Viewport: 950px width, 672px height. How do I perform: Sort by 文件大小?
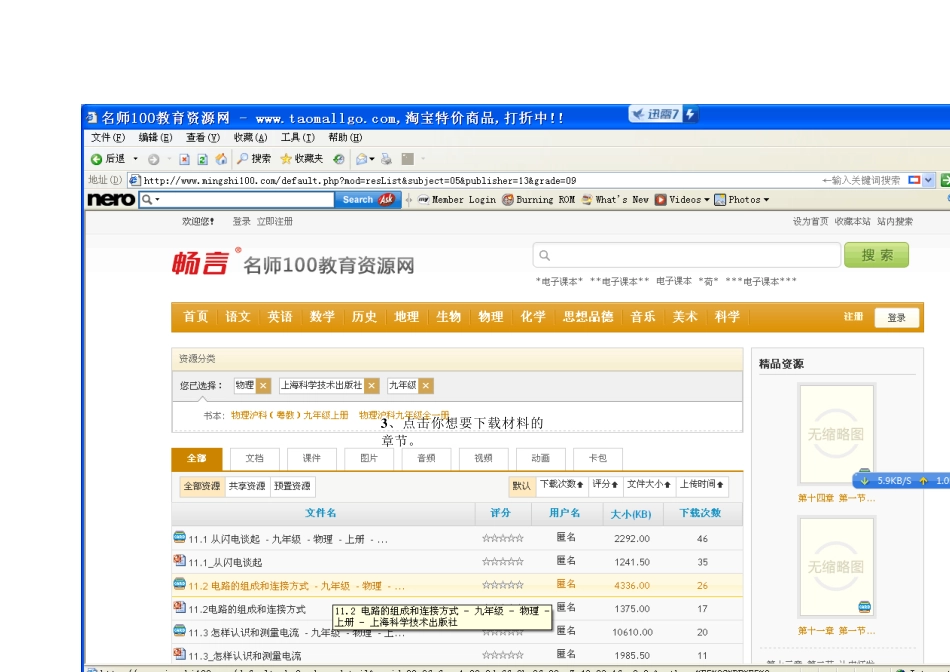649,485
